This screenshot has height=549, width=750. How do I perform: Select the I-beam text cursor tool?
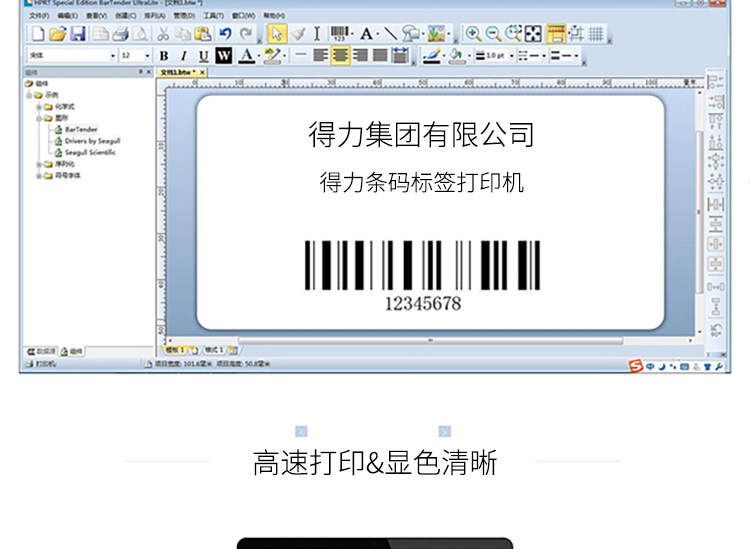pos(317,33)
